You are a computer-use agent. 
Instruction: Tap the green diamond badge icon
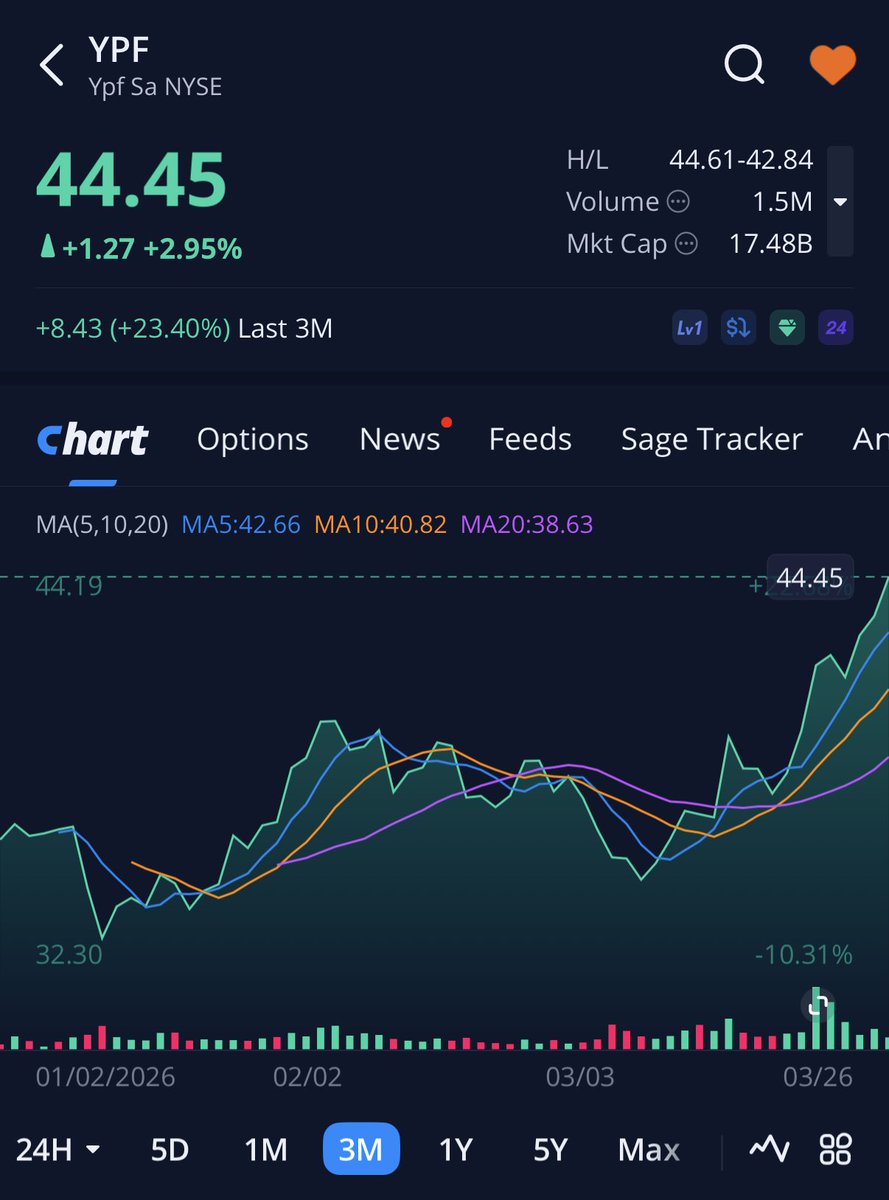786,328
